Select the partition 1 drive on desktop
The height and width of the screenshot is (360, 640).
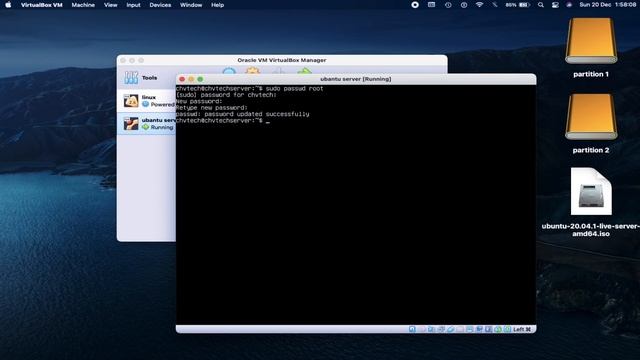591,47
